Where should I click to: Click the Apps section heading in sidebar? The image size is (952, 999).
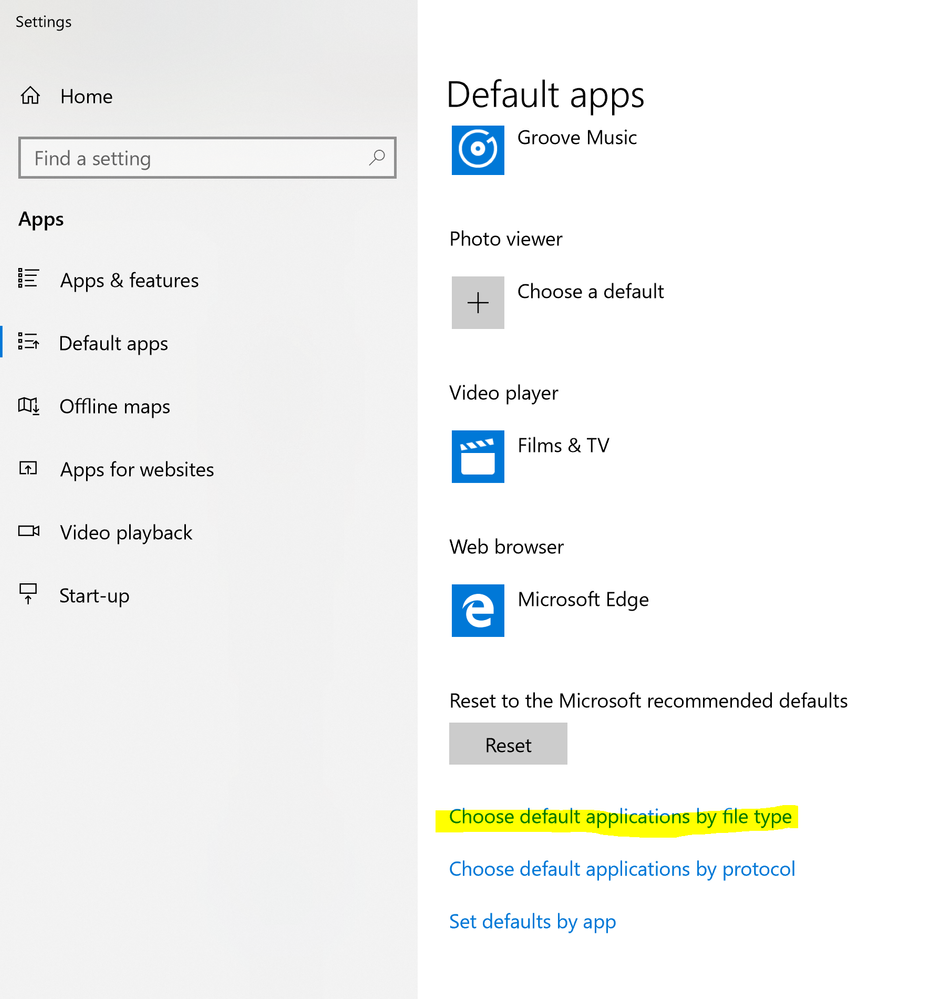[x=41, y=219]
